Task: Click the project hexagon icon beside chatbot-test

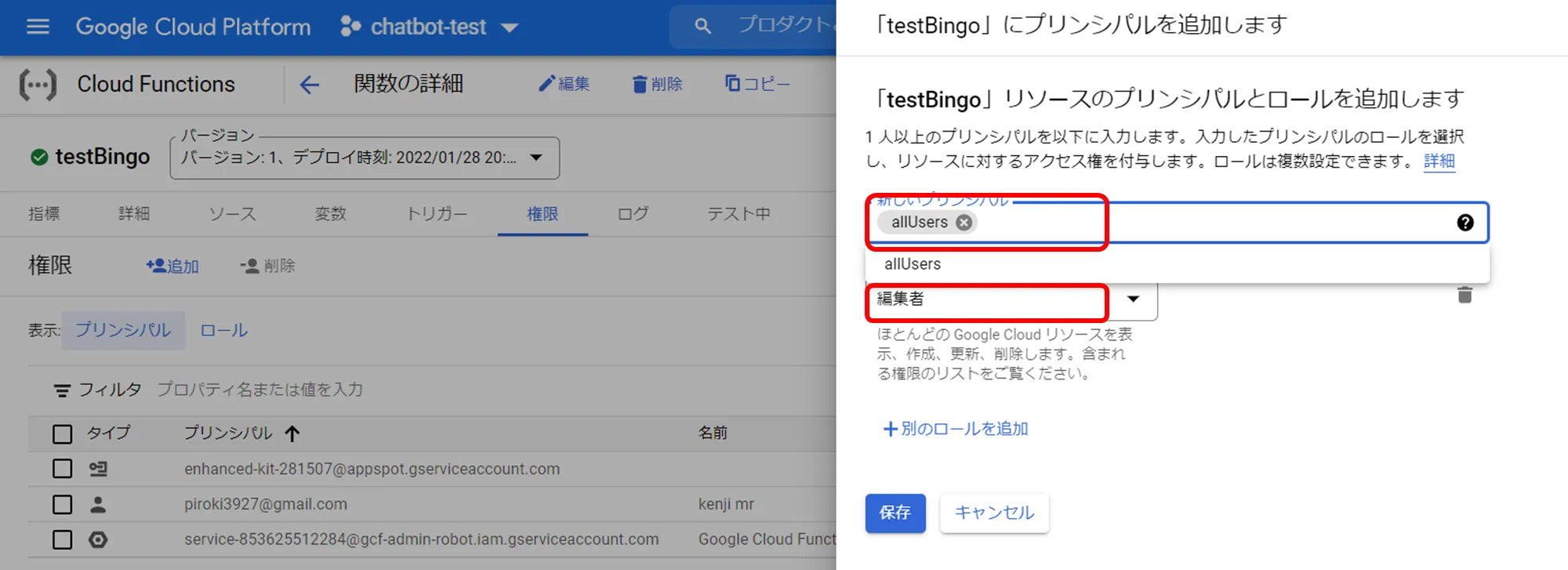Action: pyautogui.click(x=350, y=27)
